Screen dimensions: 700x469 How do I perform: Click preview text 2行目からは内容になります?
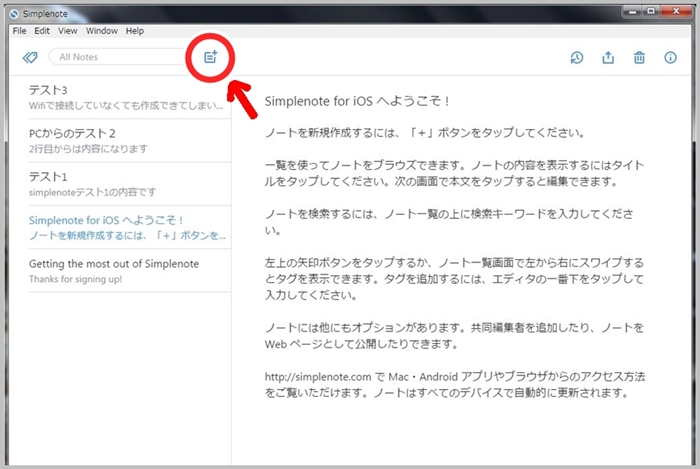tap(88, 149)
